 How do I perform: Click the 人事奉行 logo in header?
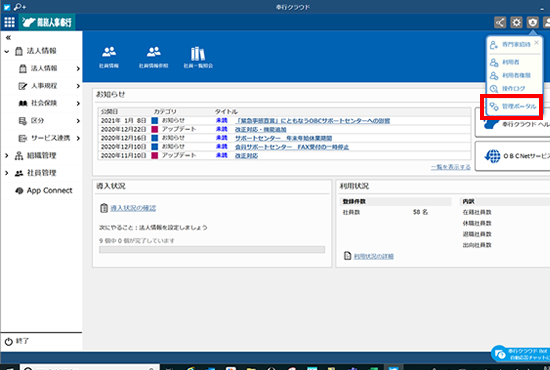click(x=47, y=22)
